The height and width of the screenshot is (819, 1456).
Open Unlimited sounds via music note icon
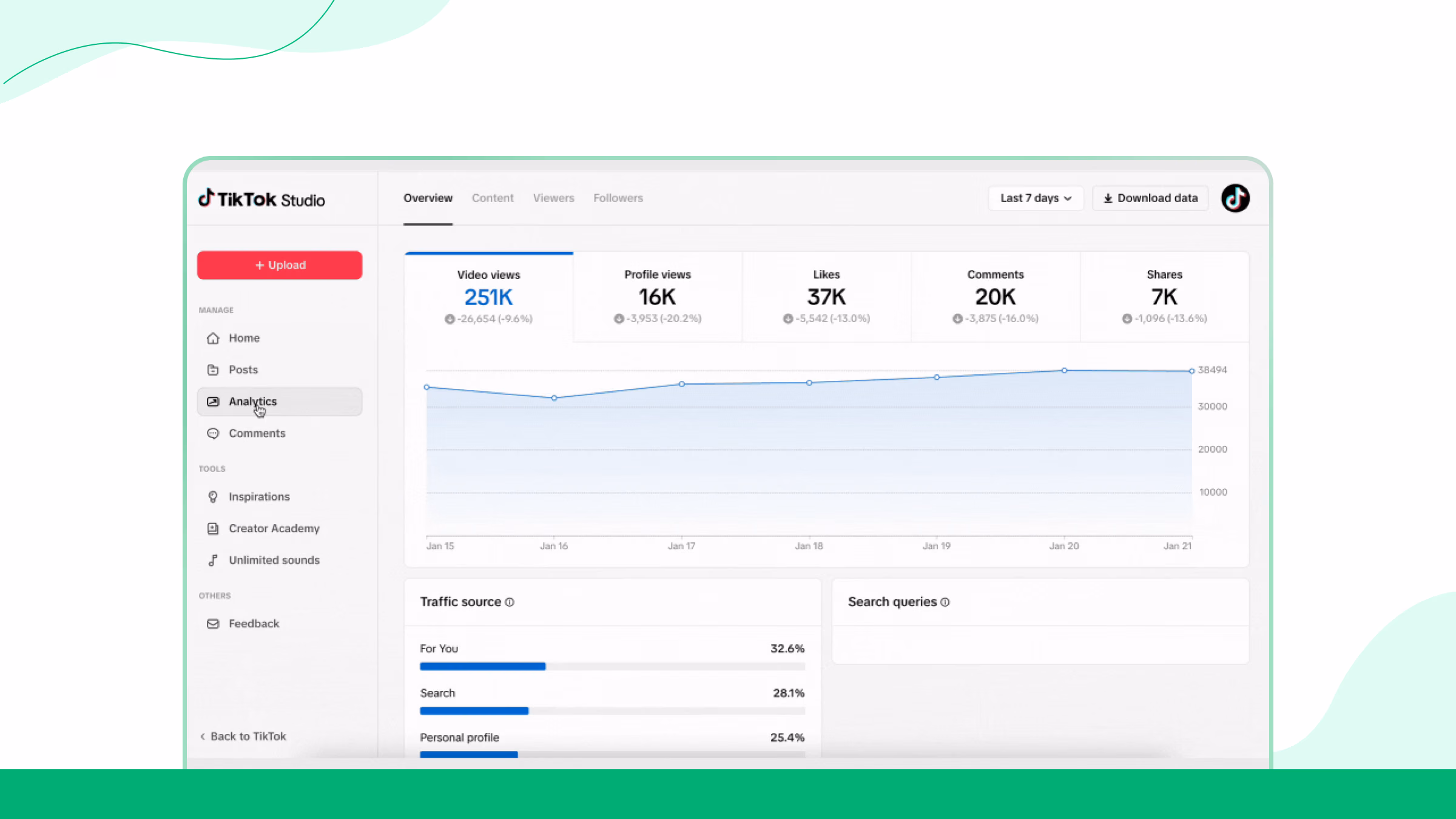pyautogui.click(x=213, y=560)
